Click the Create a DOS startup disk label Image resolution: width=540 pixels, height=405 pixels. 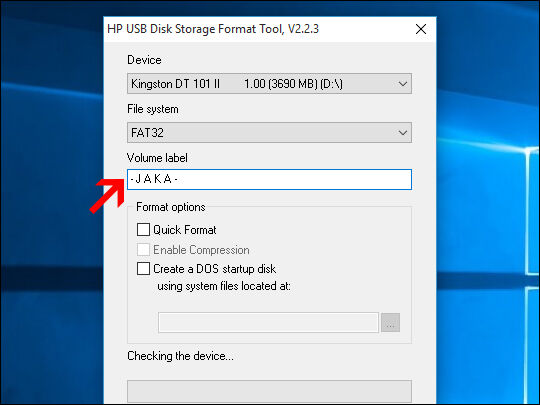(215, 269)
